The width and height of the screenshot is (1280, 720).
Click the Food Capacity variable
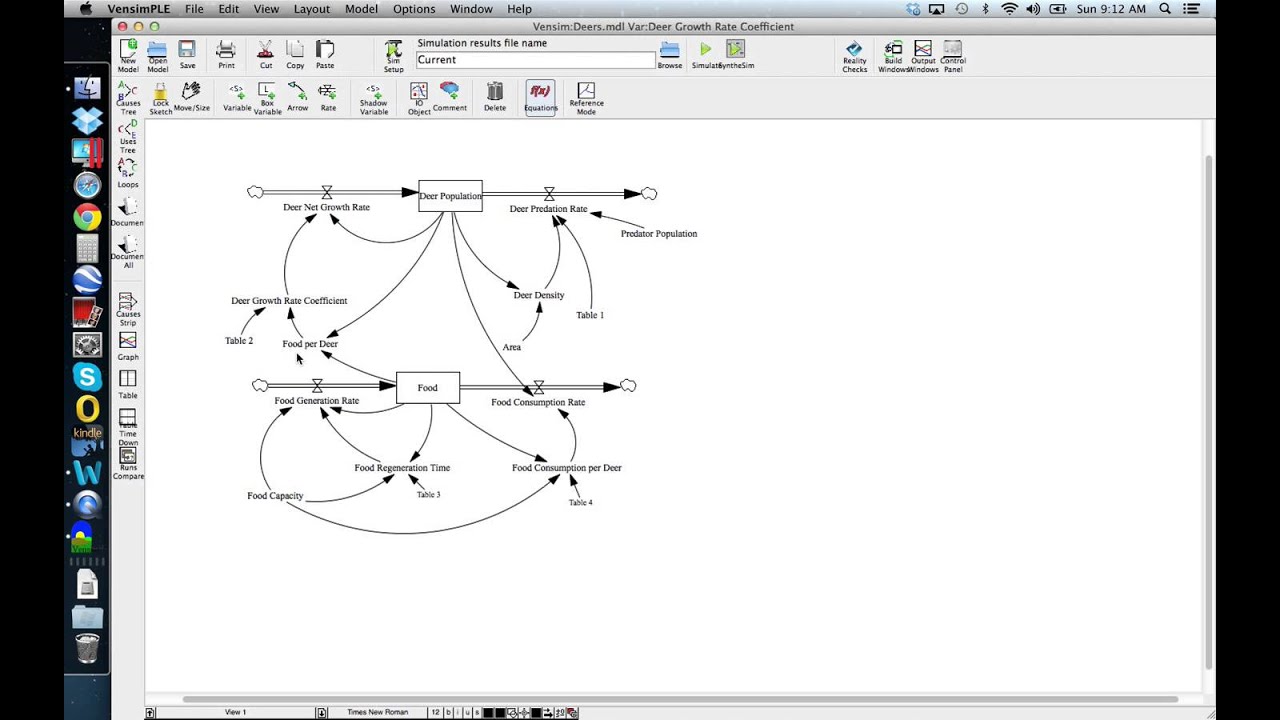(x=275, y=495)
